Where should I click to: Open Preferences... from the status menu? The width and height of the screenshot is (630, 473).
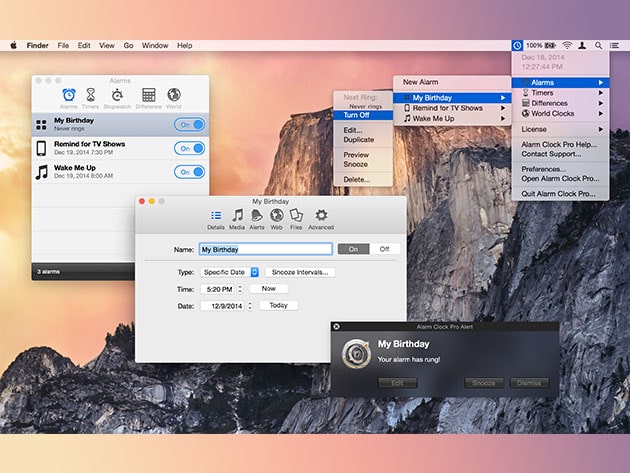coord(560,169)
